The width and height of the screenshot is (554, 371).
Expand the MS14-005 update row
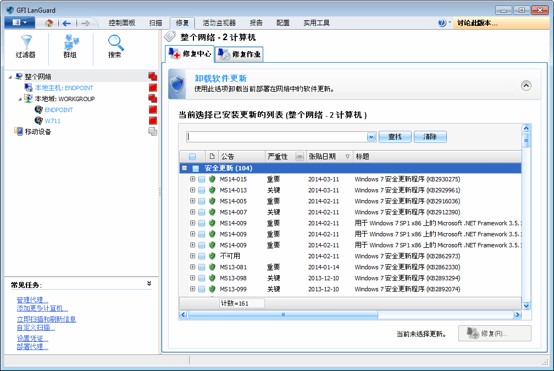tap(192, 201)
